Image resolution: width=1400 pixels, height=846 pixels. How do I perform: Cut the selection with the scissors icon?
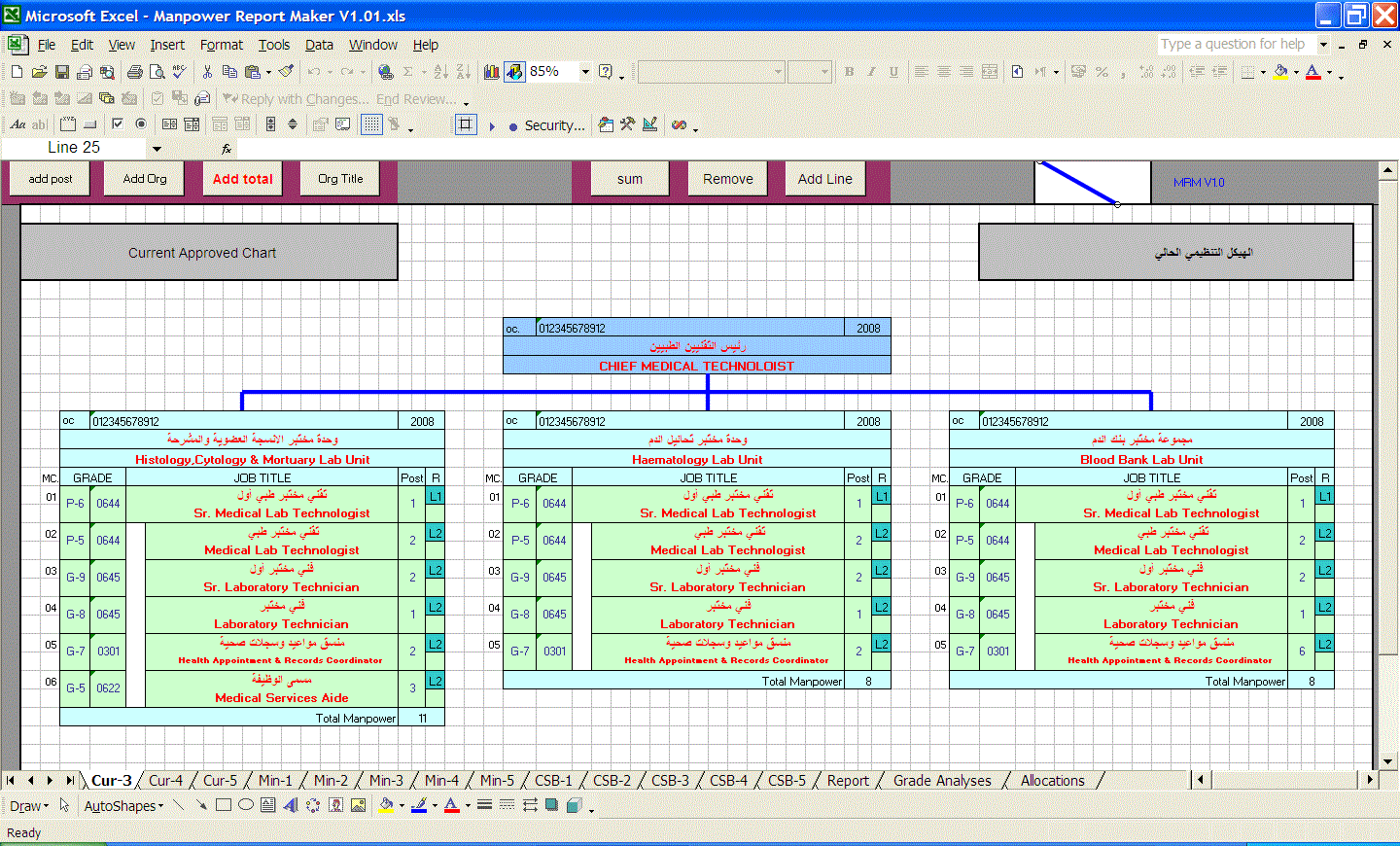tap(207, 72)
